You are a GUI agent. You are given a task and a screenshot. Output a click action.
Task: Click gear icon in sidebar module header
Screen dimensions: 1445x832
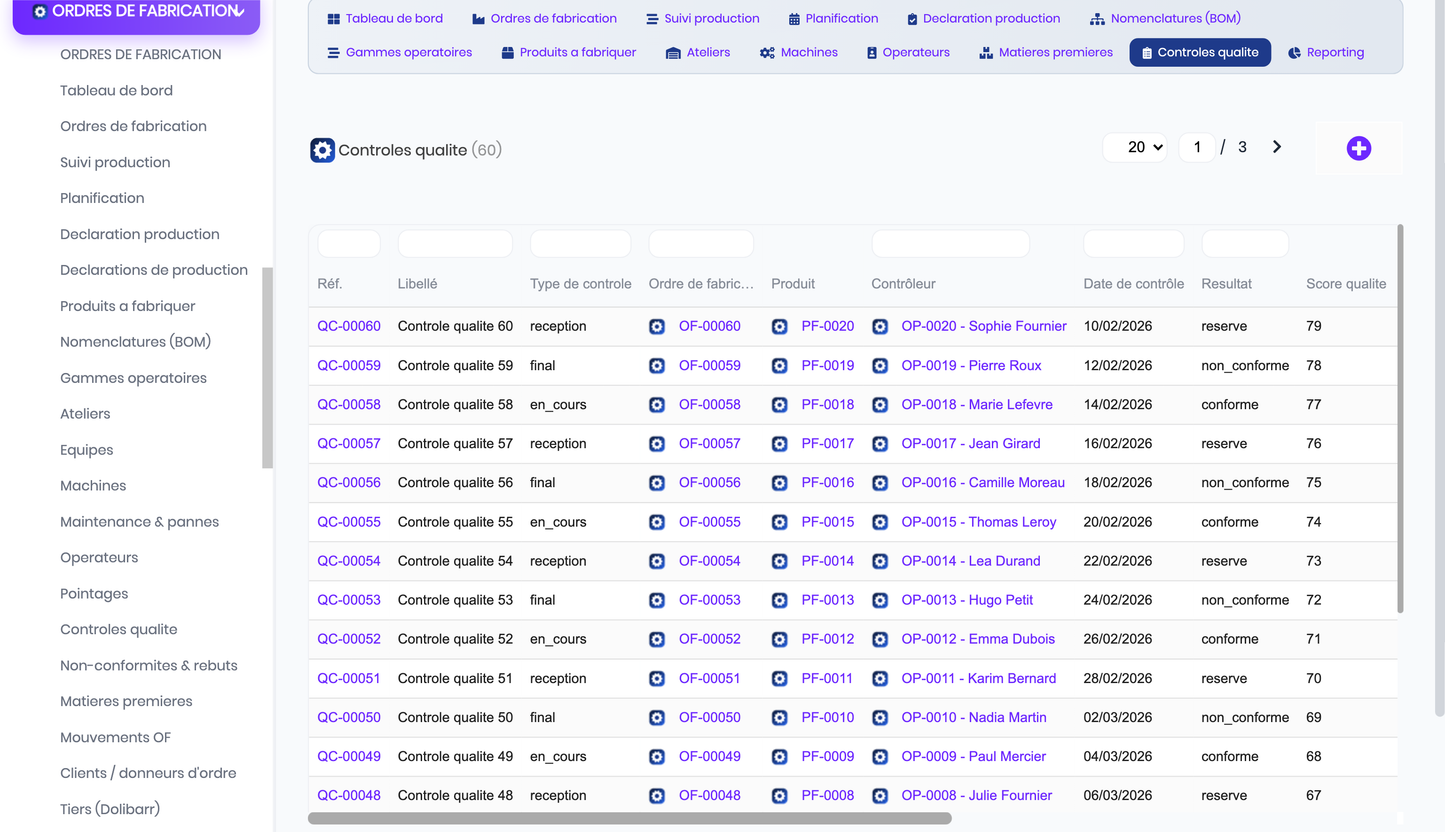coord(40,12)
